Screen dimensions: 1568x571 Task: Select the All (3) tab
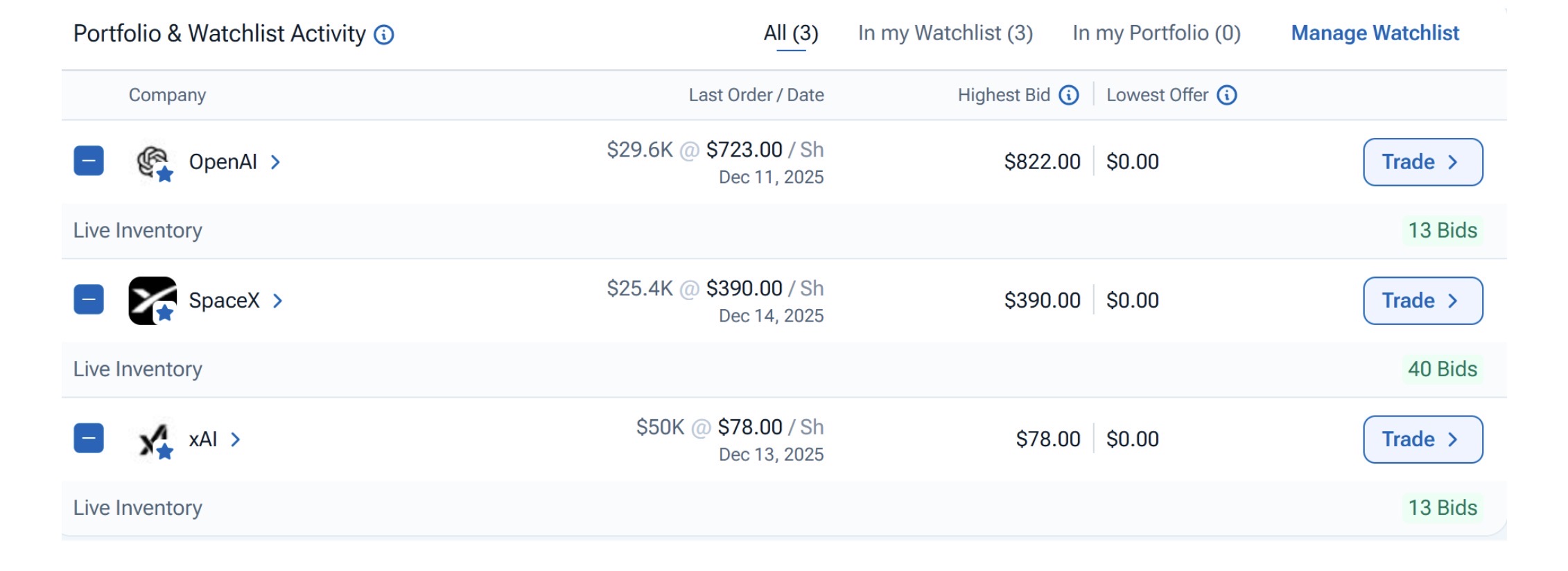click(x=791, y=33)
